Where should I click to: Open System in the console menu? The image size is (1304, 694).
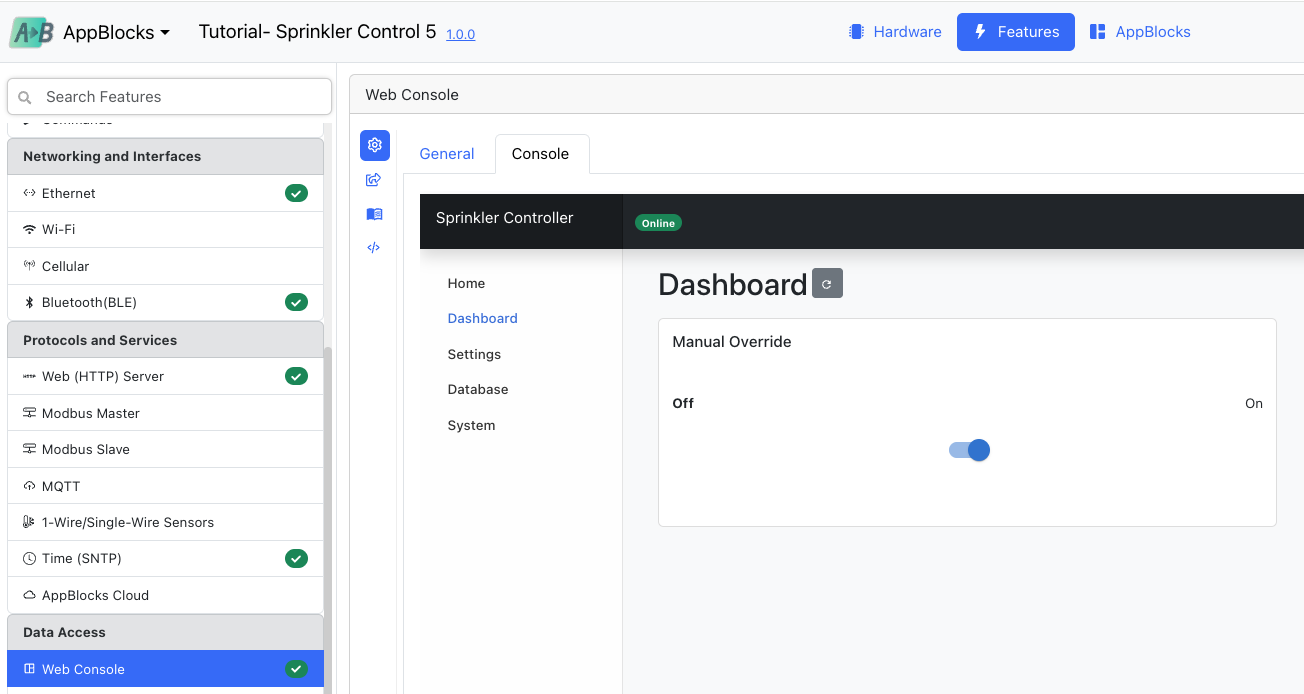click(x=471, y=425)
